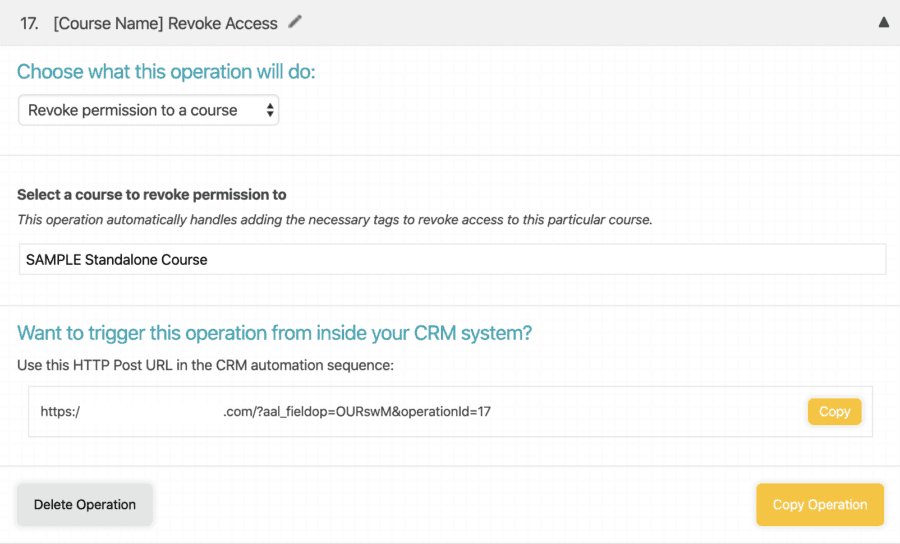
Task: Click the blank area inside the URL box
Action: tap(649, 411)
